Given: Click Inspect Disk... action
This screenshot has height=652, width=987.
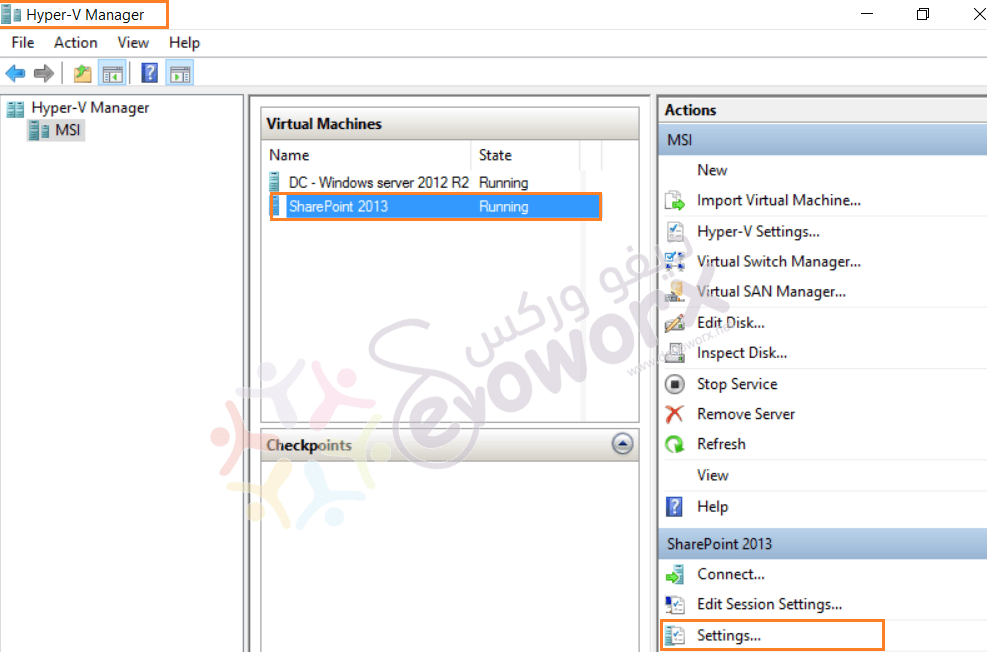Looking at the screenshot, I should coord(742,353).
